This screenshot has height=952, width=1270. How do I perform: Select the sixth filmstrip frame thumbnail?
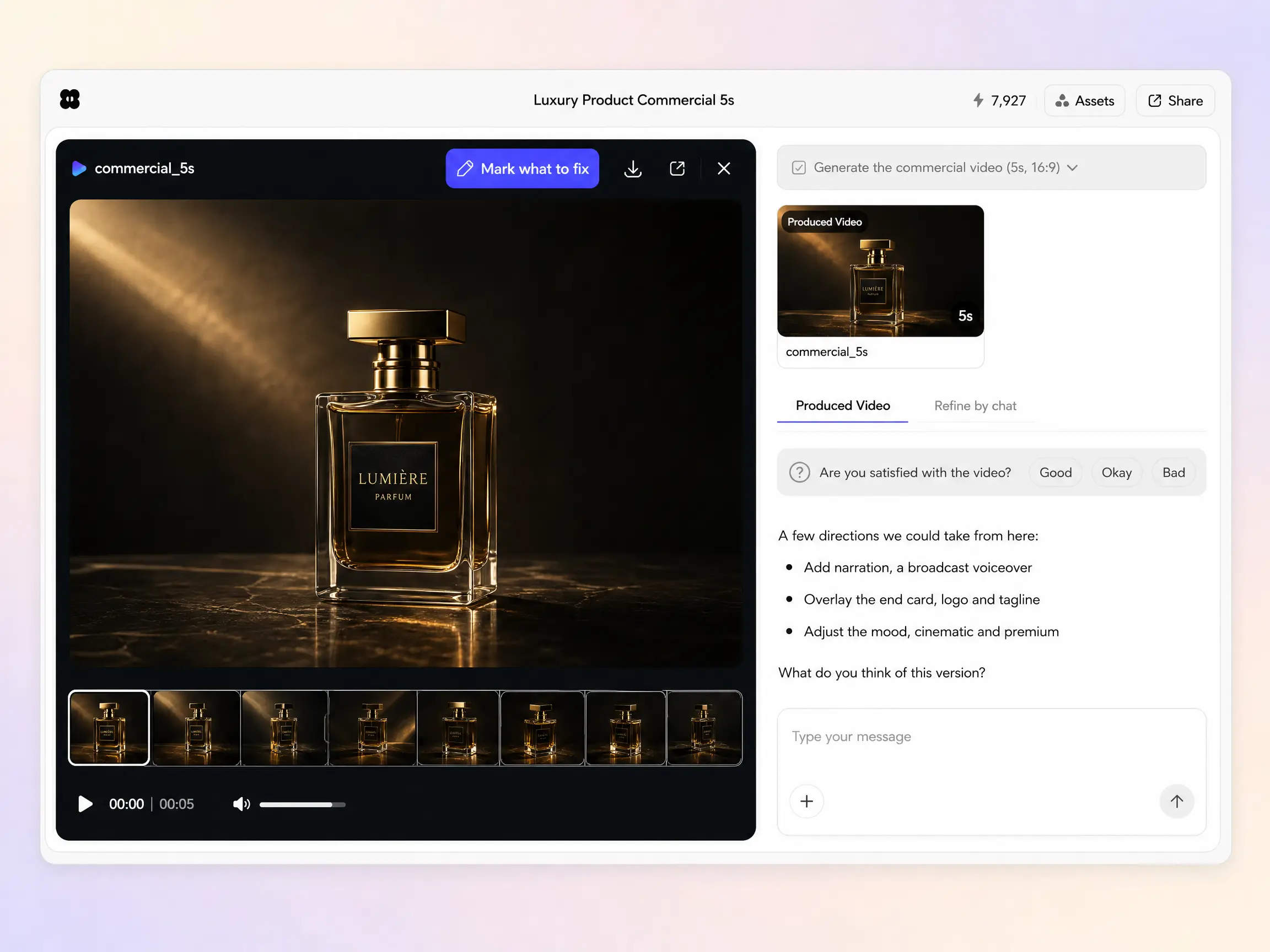tap(542, 728)
